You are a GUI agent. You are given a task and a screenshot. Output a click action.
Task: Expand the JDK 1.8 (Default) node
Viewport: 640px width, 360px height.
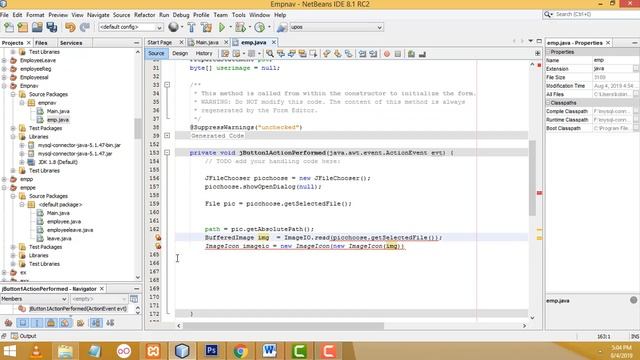[22, 162]
